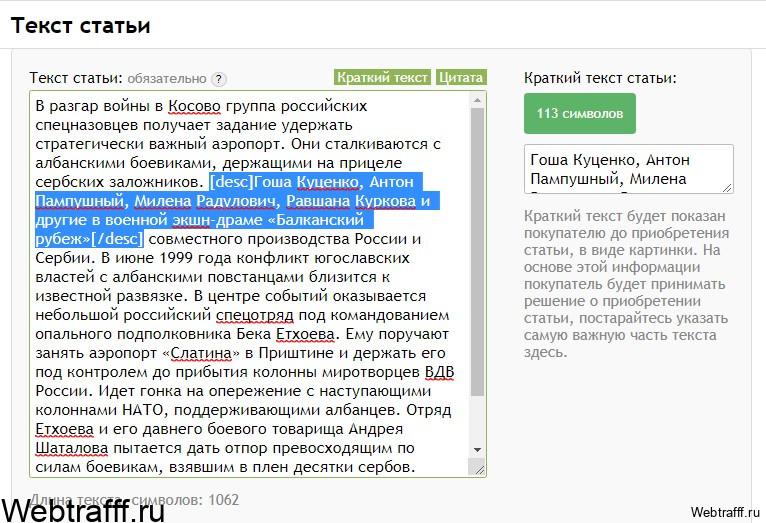The width and height of the screenshot is (766, 523).
Task: Click the scrollbar down arrow in article text
Action: [x=477, y=450]
